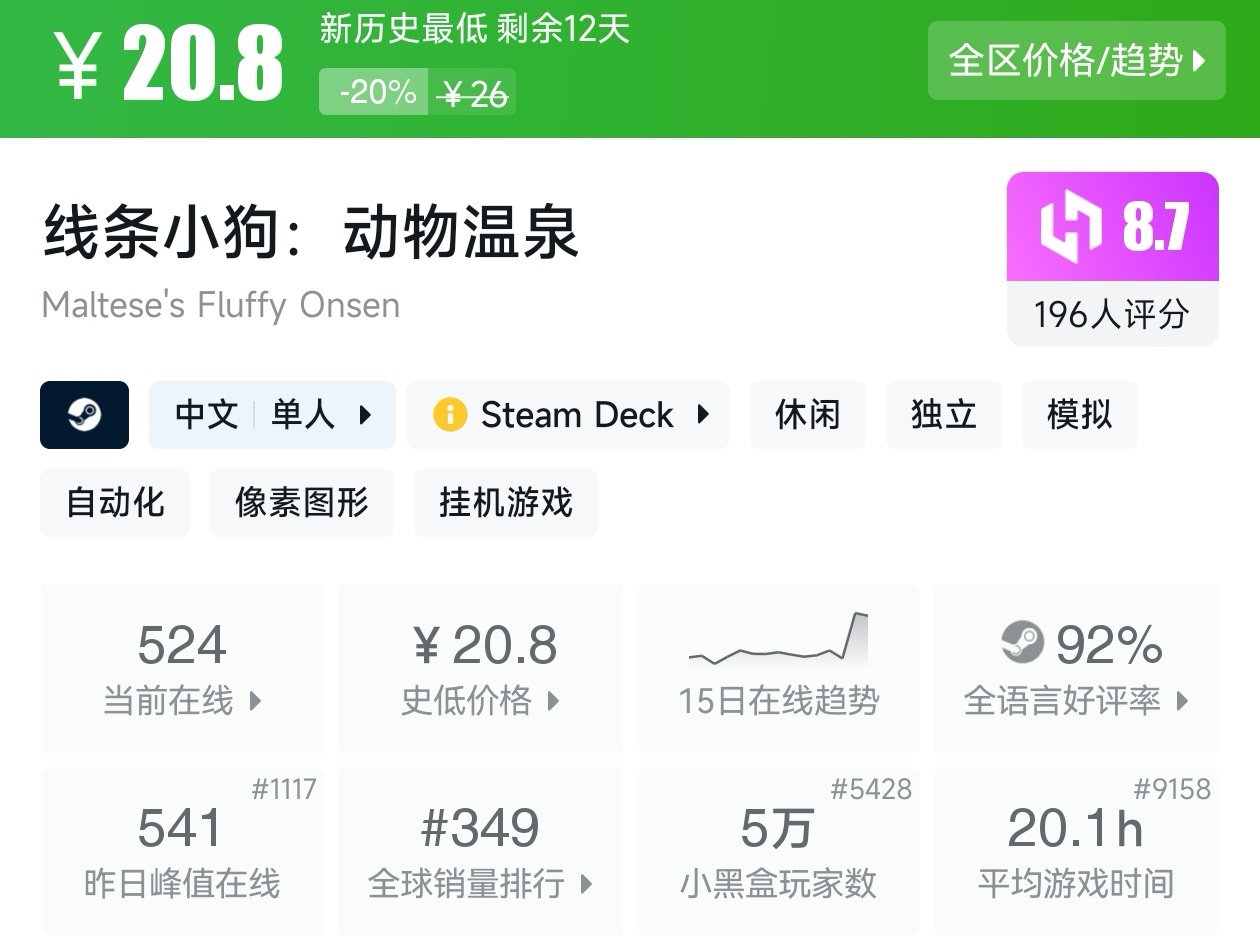Click the yen symbol in the green banner
This screenshot has height=948, width=1260.
click(x=77, y=68)
